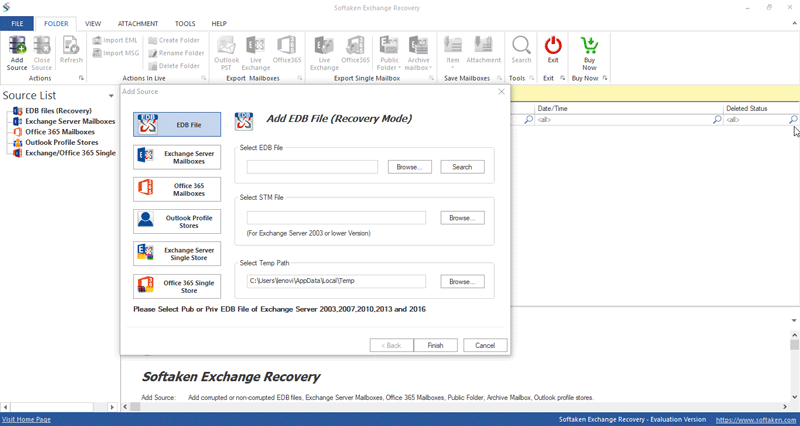Click Browse for Temp Path
The image size is (800, 426).
pos(462,281)
